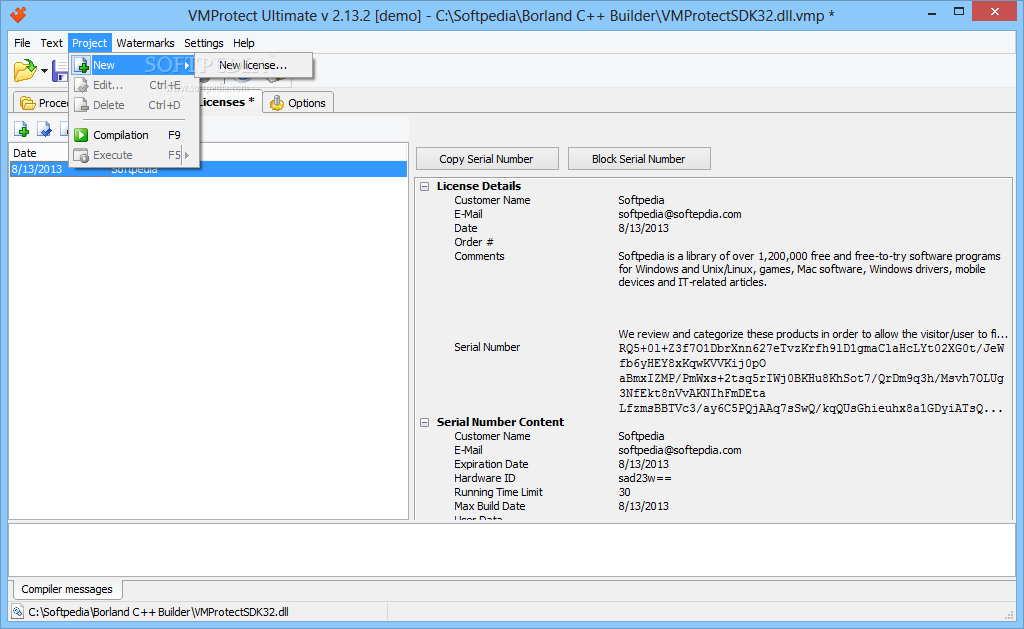
Task: Click the Comments property label
Action: (479, 256)
